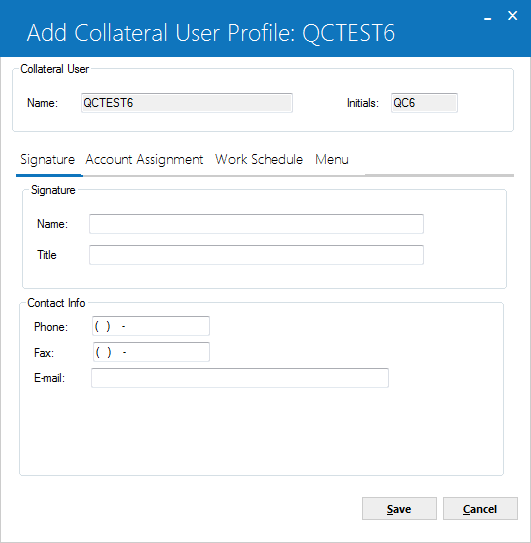Focus the Signature Name text box

[256, 224]
